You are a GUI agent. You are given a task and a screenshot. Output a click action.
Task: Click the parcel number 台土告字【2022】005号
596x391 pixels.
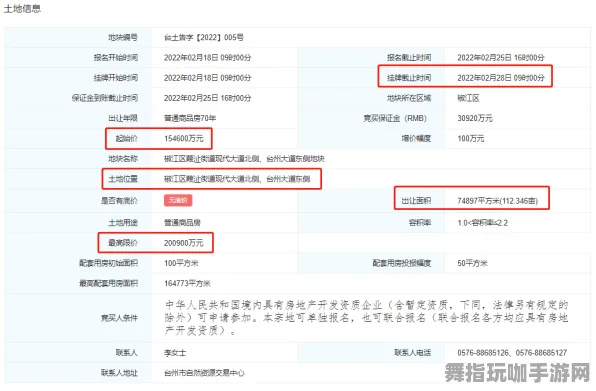[x=204, y=37]
